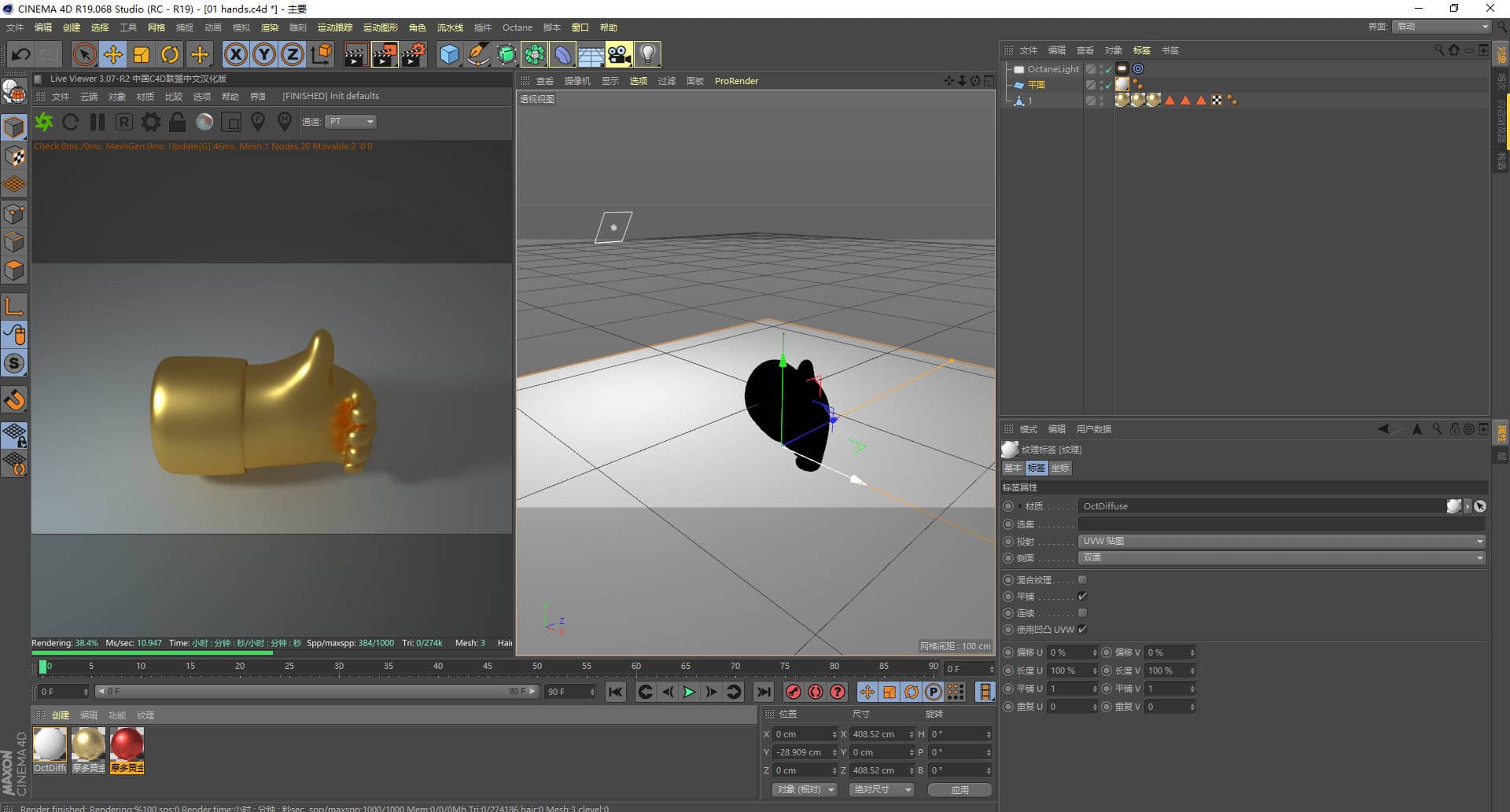The image size is (1510, 812).
Task: Click the record keyframe button
Action: 794,692
